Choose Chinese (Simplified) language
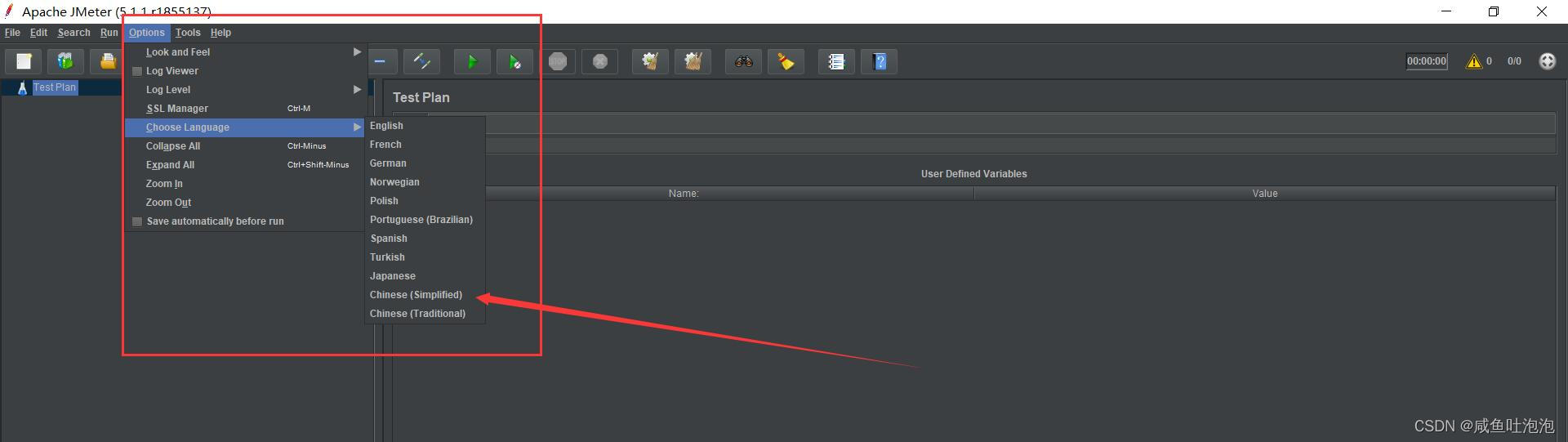The image size is (1568, 442). point(425,295)
